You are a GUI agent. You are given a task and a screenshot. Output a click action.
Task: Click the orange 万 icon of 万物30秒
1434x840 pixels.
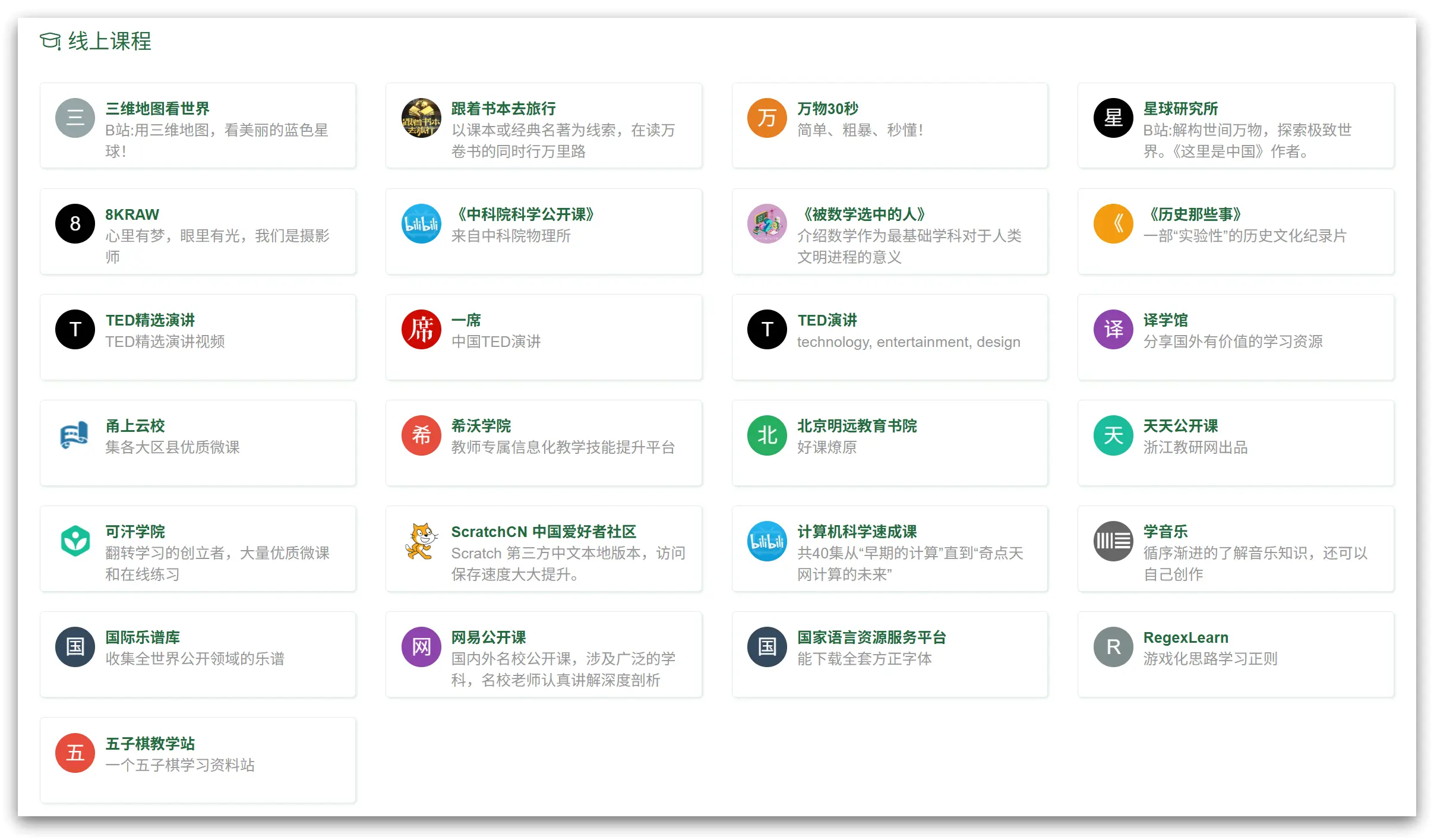click(x=767, y=118)
